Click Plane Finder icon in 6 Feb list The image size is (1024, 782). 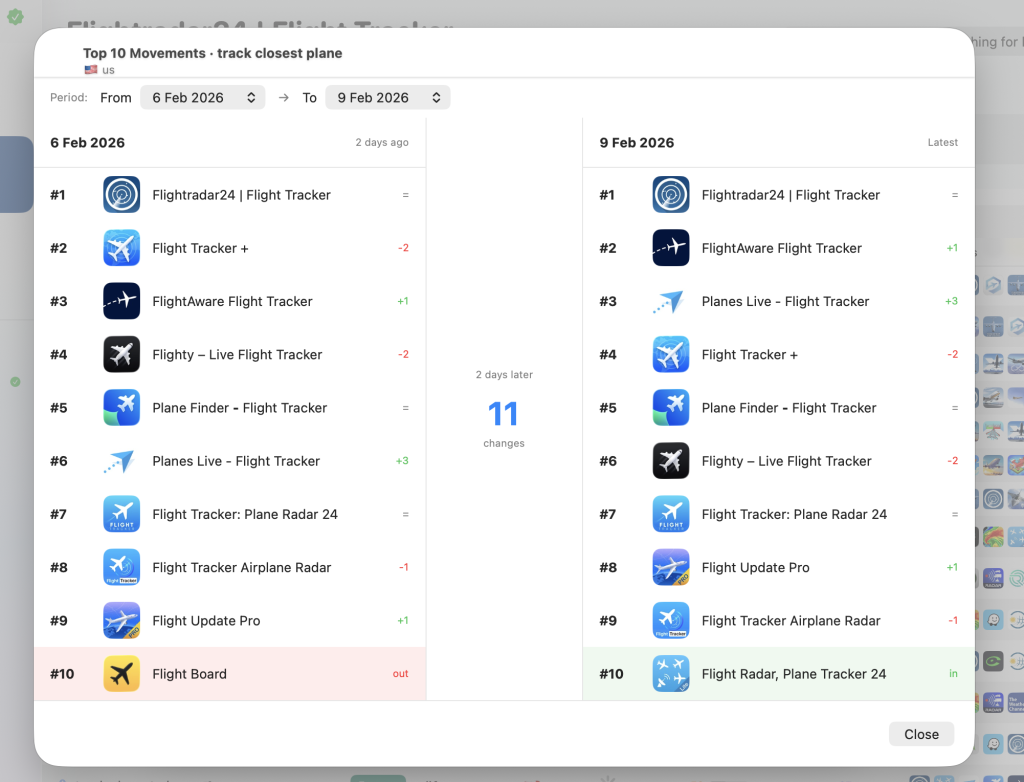(x=121, y=408)
